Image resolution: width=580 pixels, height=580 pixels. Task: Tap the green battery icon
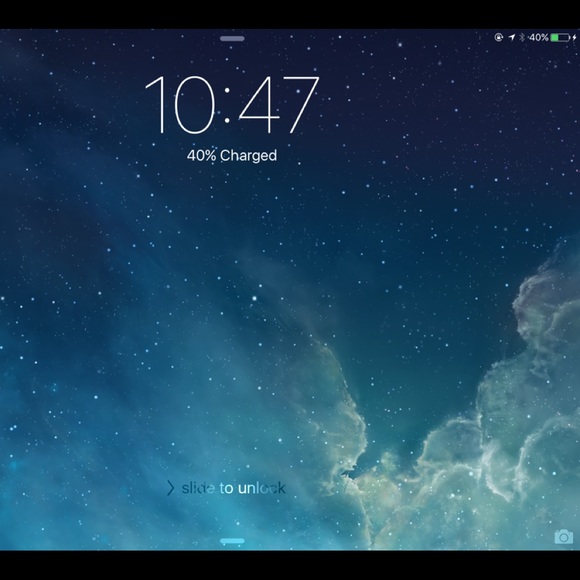pyautogui.click(x=560, y=37)
